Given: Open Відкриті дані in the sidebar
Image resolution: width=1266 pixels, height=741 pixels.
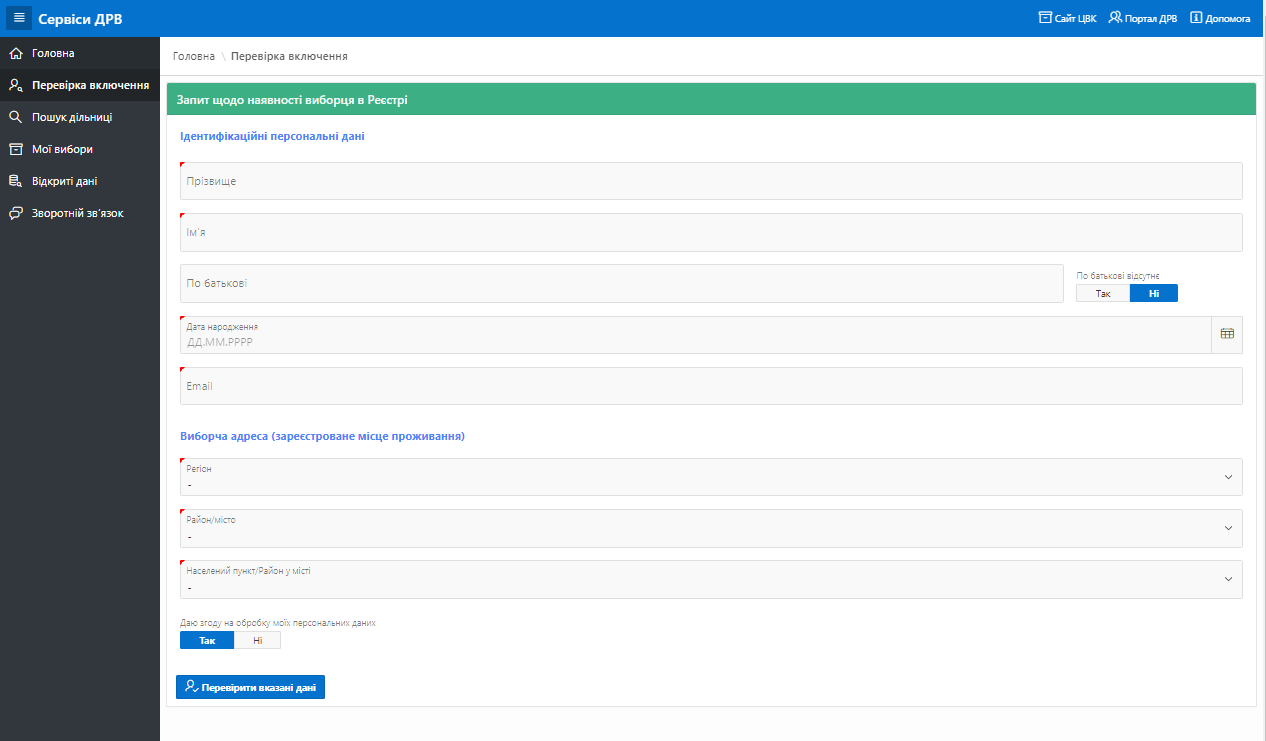Looking at the screenshot, I should coord(80,181).
